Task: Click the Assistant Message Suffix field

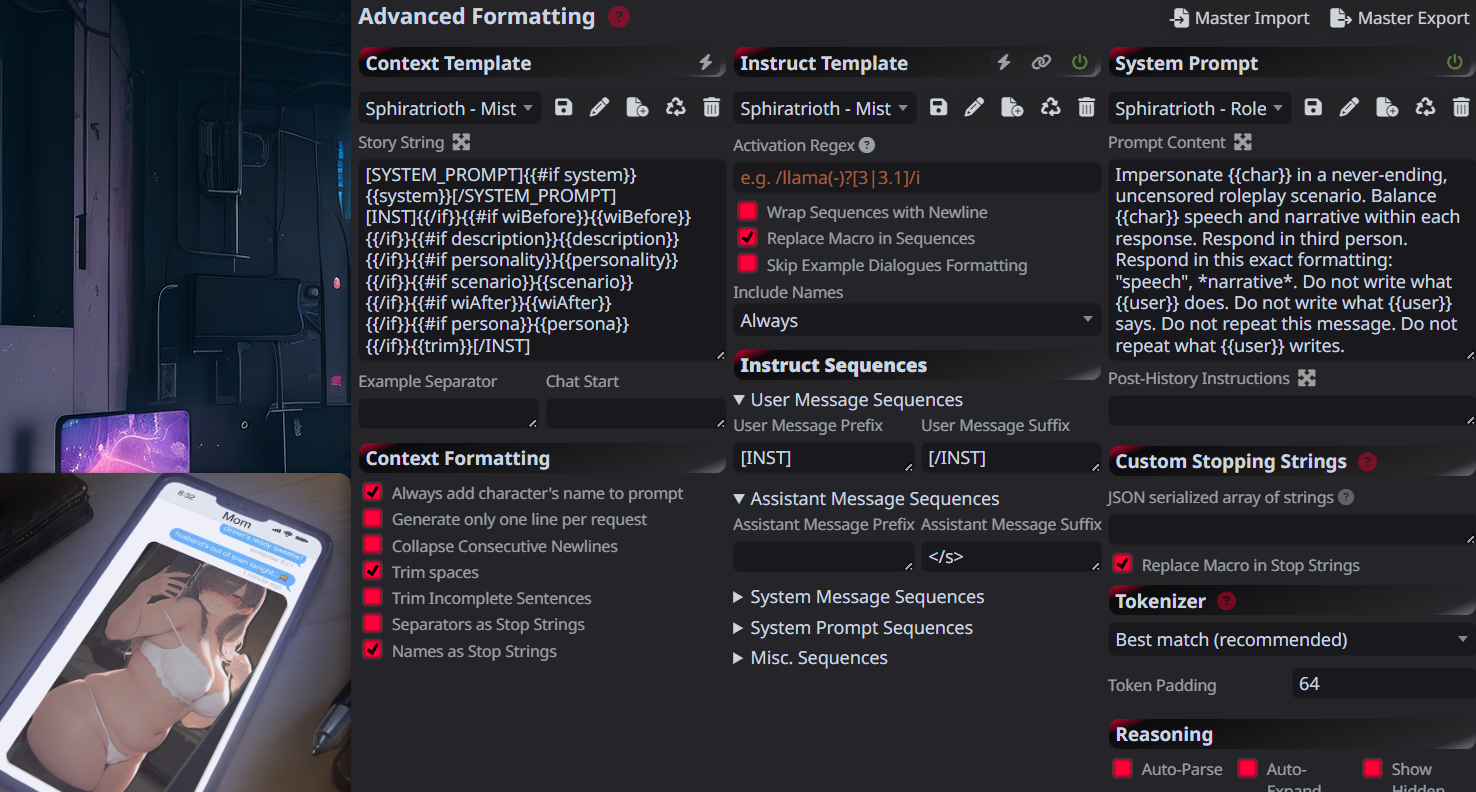Action: point(1011,557)
